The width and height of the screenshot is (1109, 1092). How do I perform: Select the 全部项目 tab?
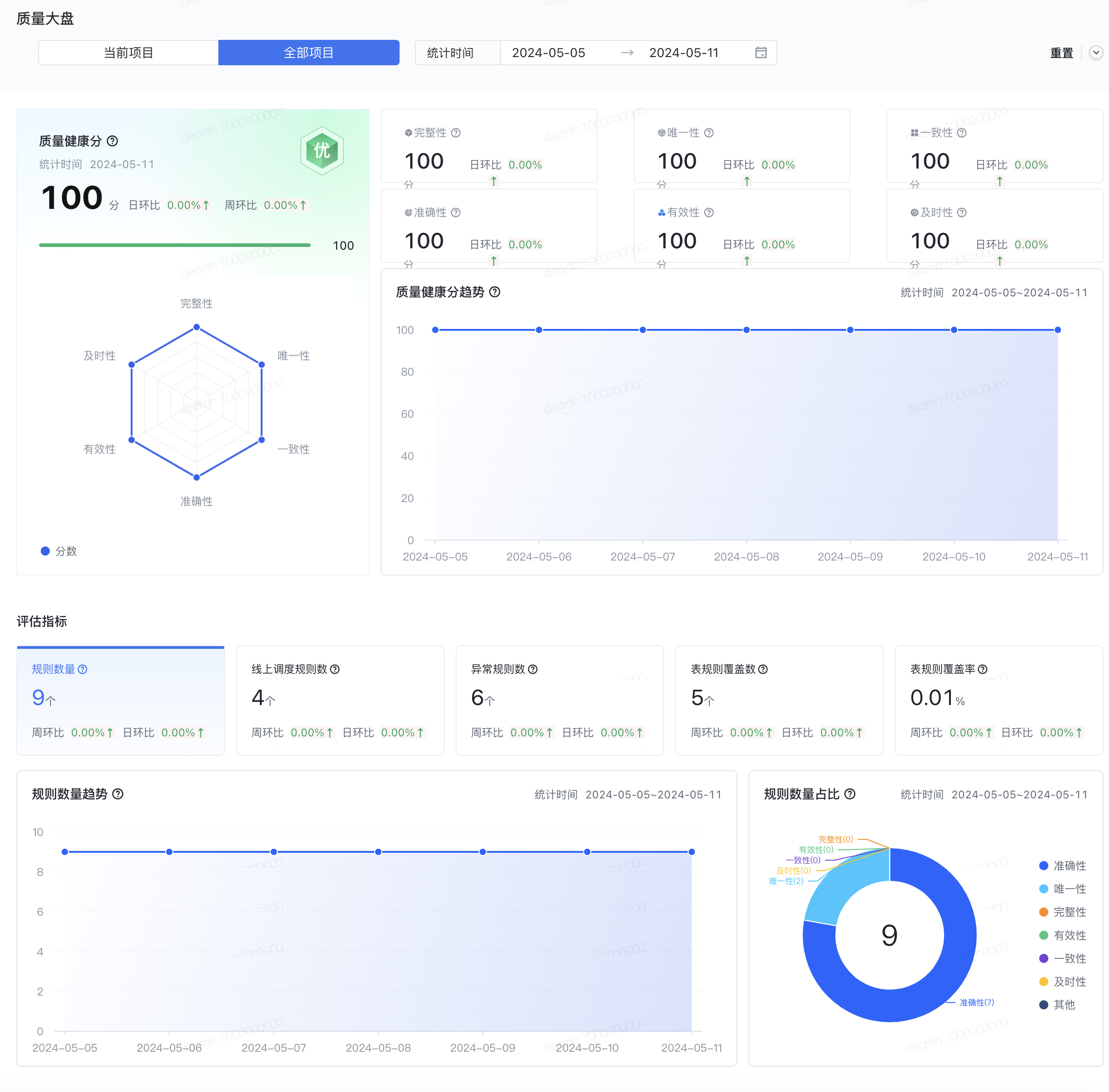click(309, 53)
